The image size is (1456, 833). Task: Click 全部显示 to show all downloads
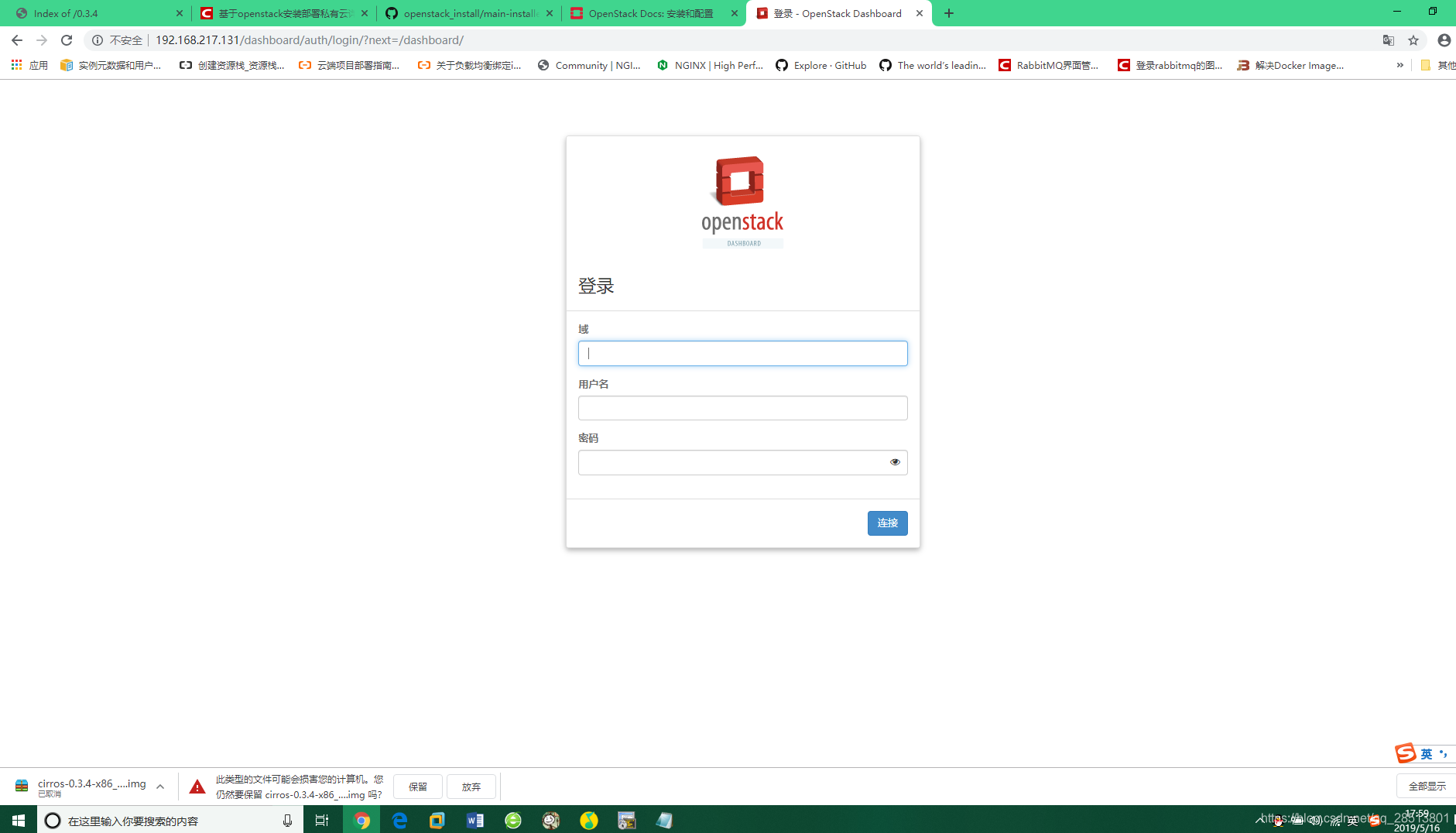pos(1427,787)
